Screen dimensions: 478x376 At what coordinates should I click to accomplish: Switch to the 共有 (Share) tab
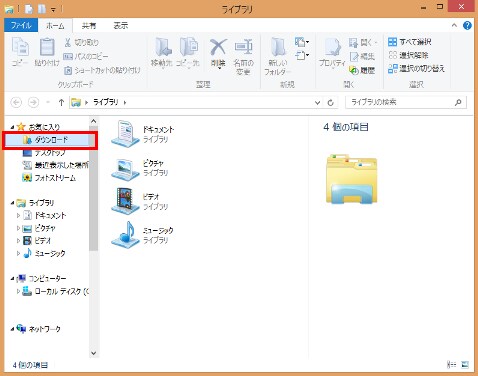coord(89,26)
